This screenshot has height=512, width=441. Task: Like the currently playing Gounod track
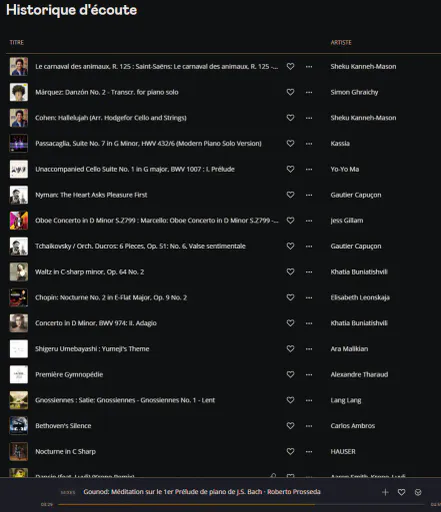pyautogui.click(x=401, y=492)
